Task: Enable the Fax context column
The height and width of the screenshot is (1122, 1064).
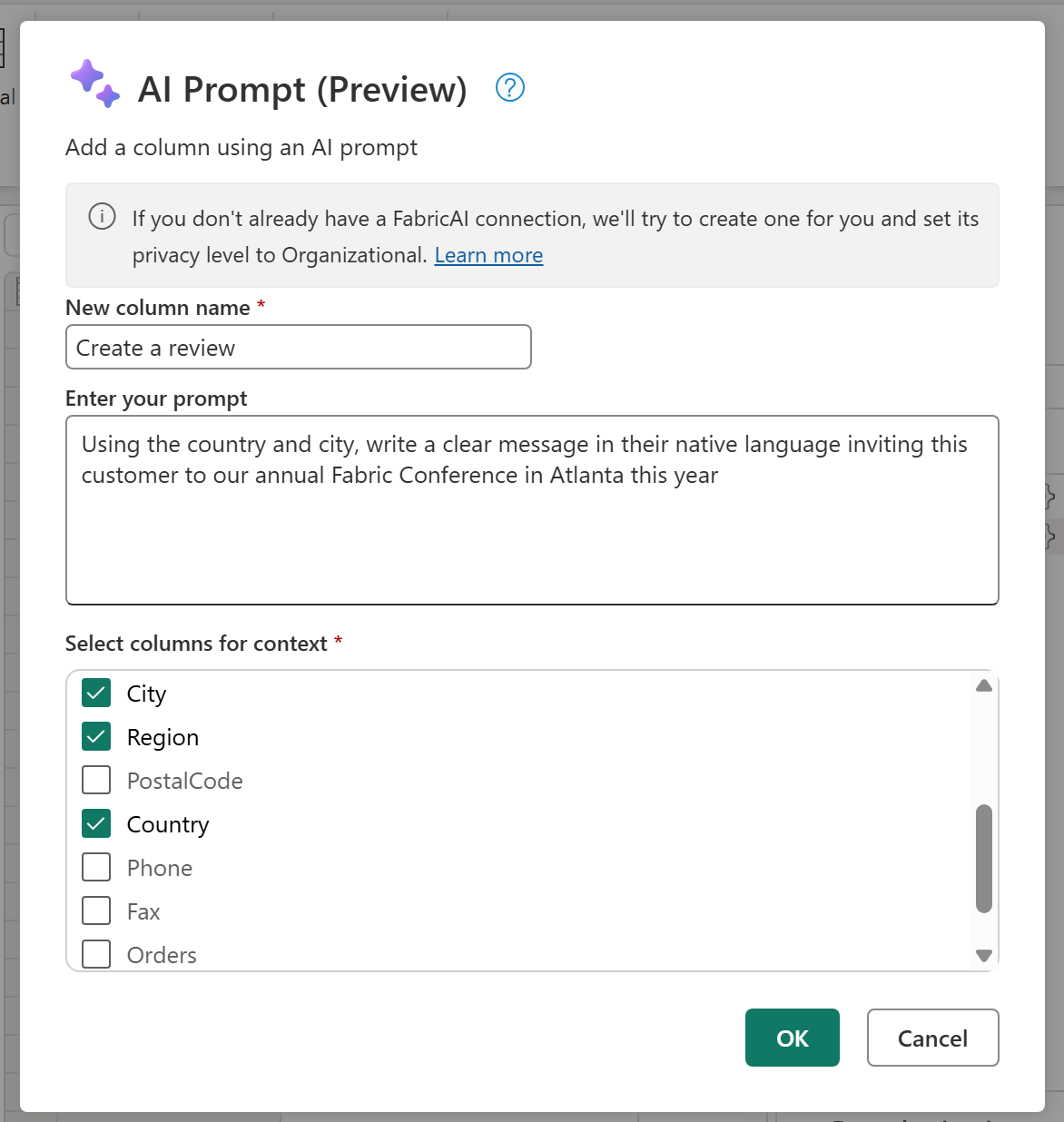Action: 95,910
